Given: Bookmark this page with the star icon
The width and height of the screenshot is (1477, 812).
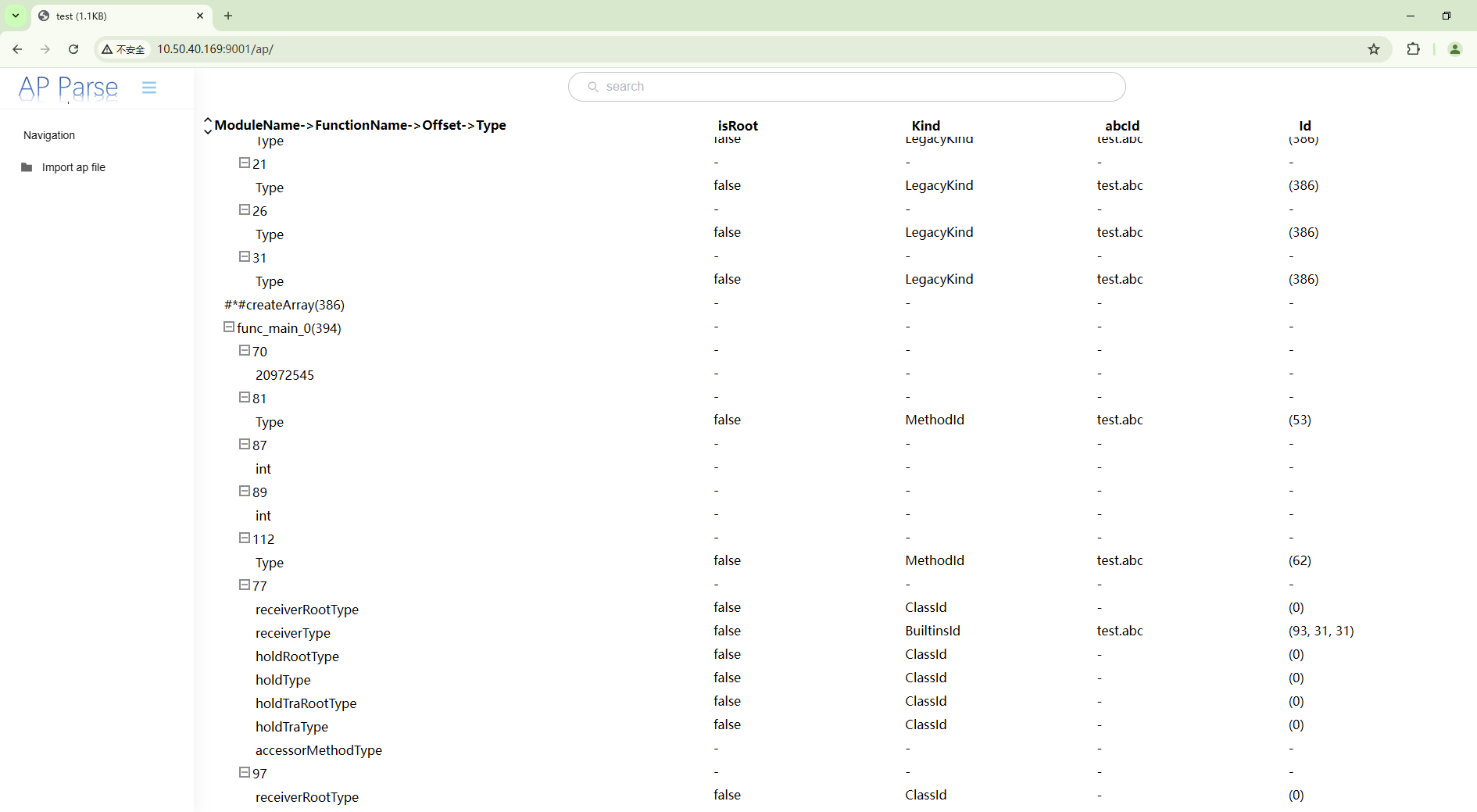Looking at the screenshot, I should (1374, 49).
